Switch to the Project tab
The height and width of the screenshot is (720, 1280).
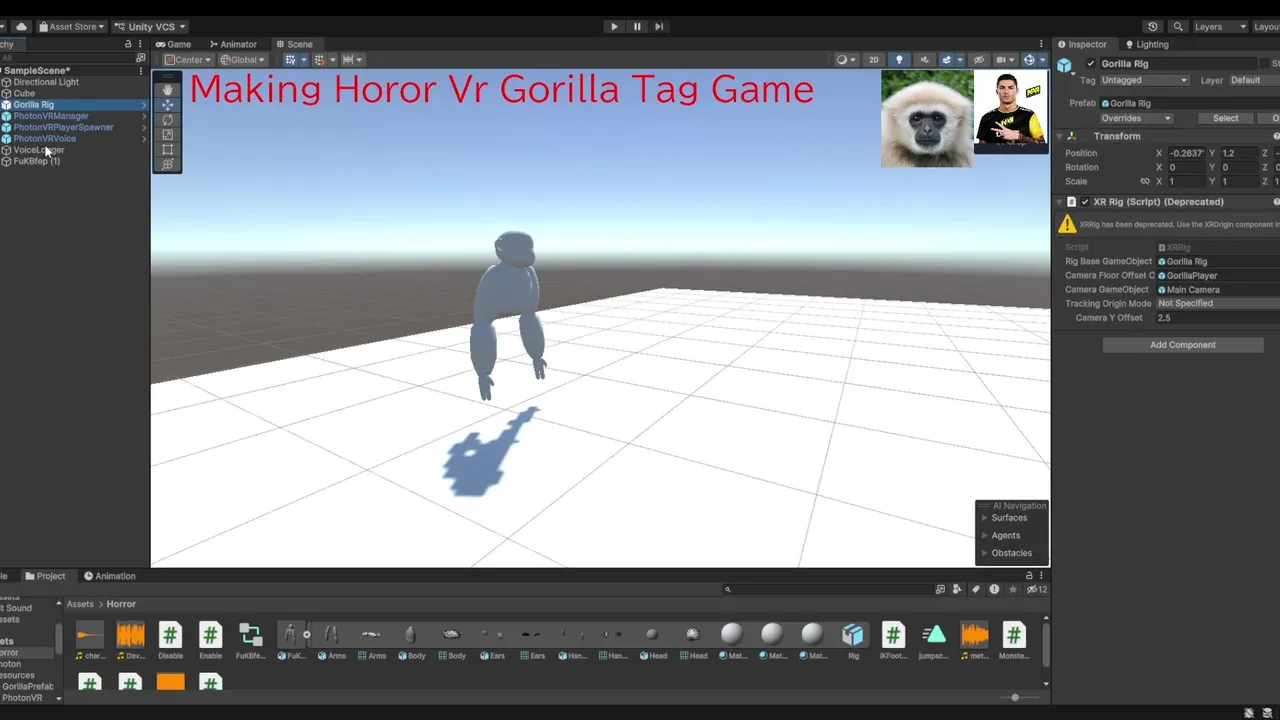pos(45,576)
